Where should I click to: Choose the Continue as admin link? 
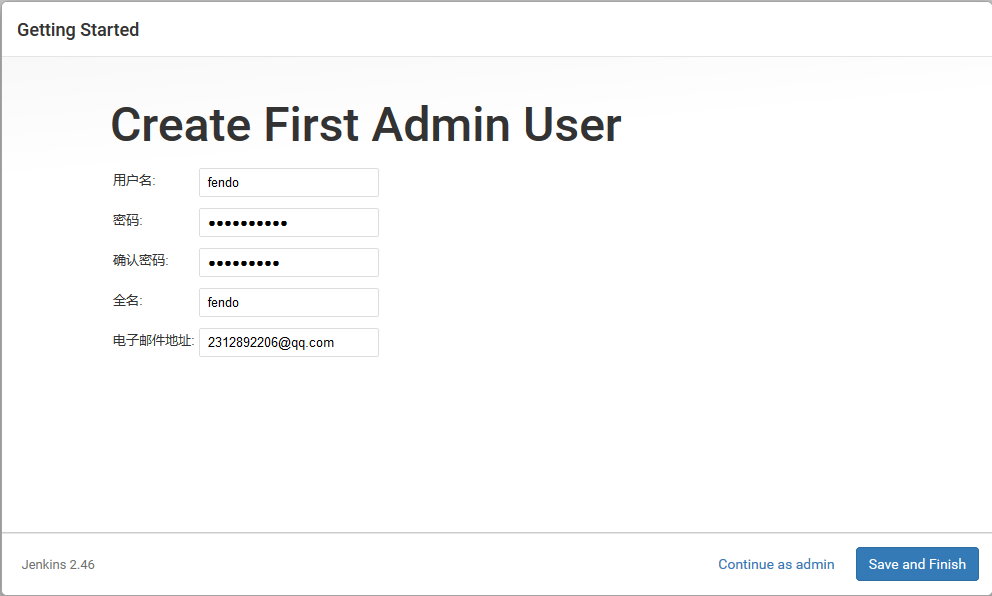click(x=776, y=564)
